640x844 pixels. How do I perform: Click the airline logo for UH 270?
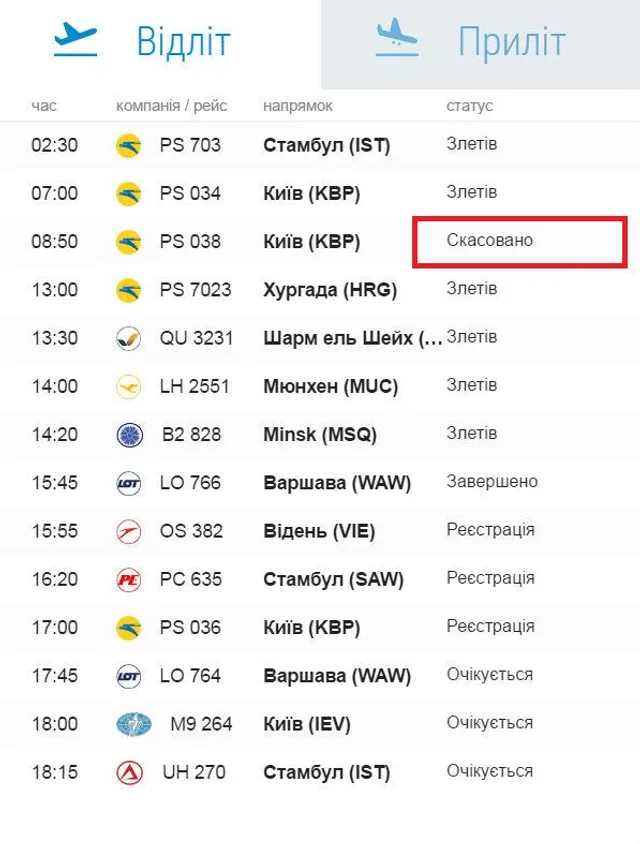click(x=129, y=772)
